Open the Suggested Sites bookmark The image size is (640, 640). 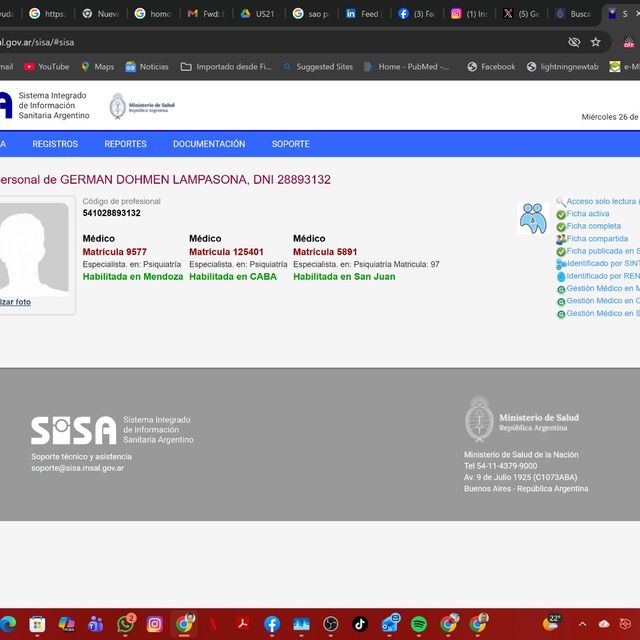pos(318,67)
